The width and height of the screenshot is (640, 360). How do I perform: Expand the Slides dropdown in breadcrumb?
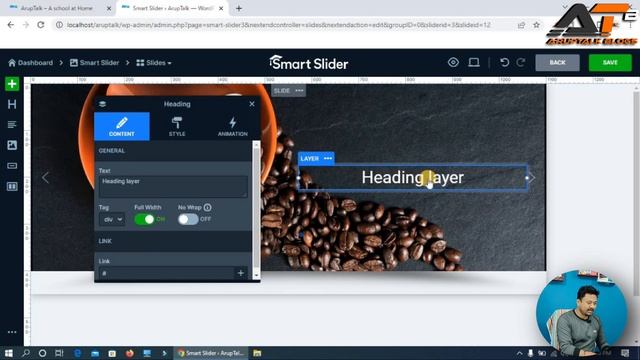pos(154,63)
